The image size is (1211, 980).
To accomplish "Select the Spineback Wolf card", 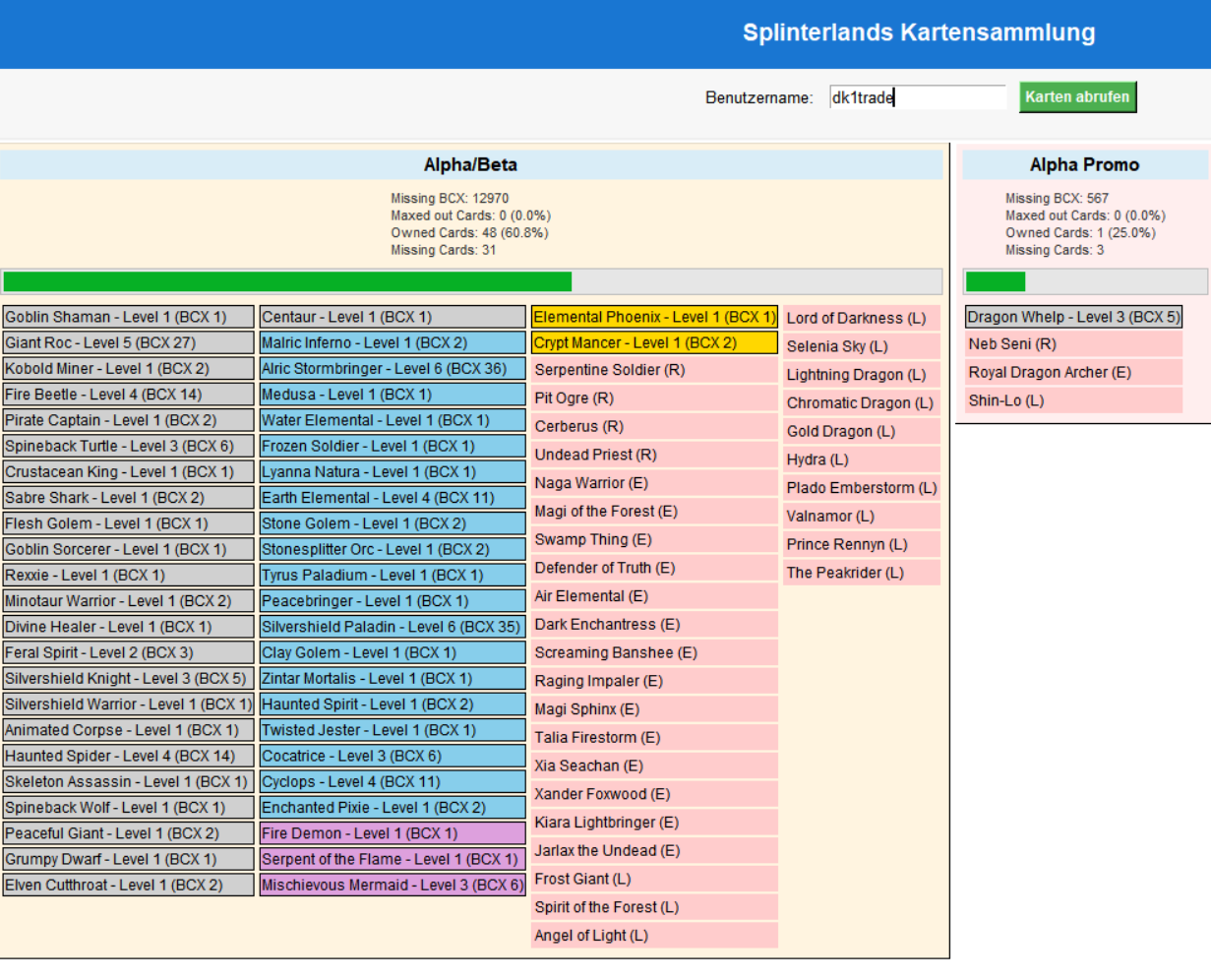I will click(x=128, y=808).
